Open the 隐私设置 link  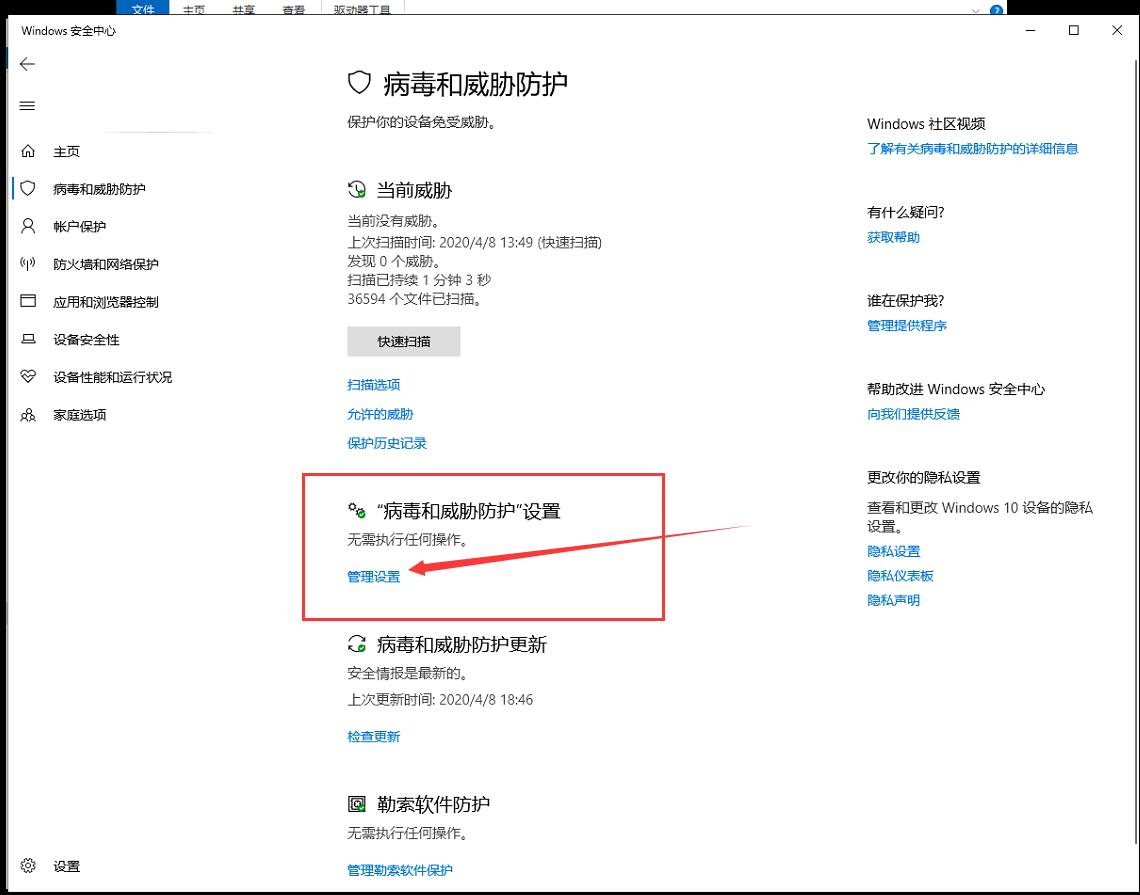894,552
